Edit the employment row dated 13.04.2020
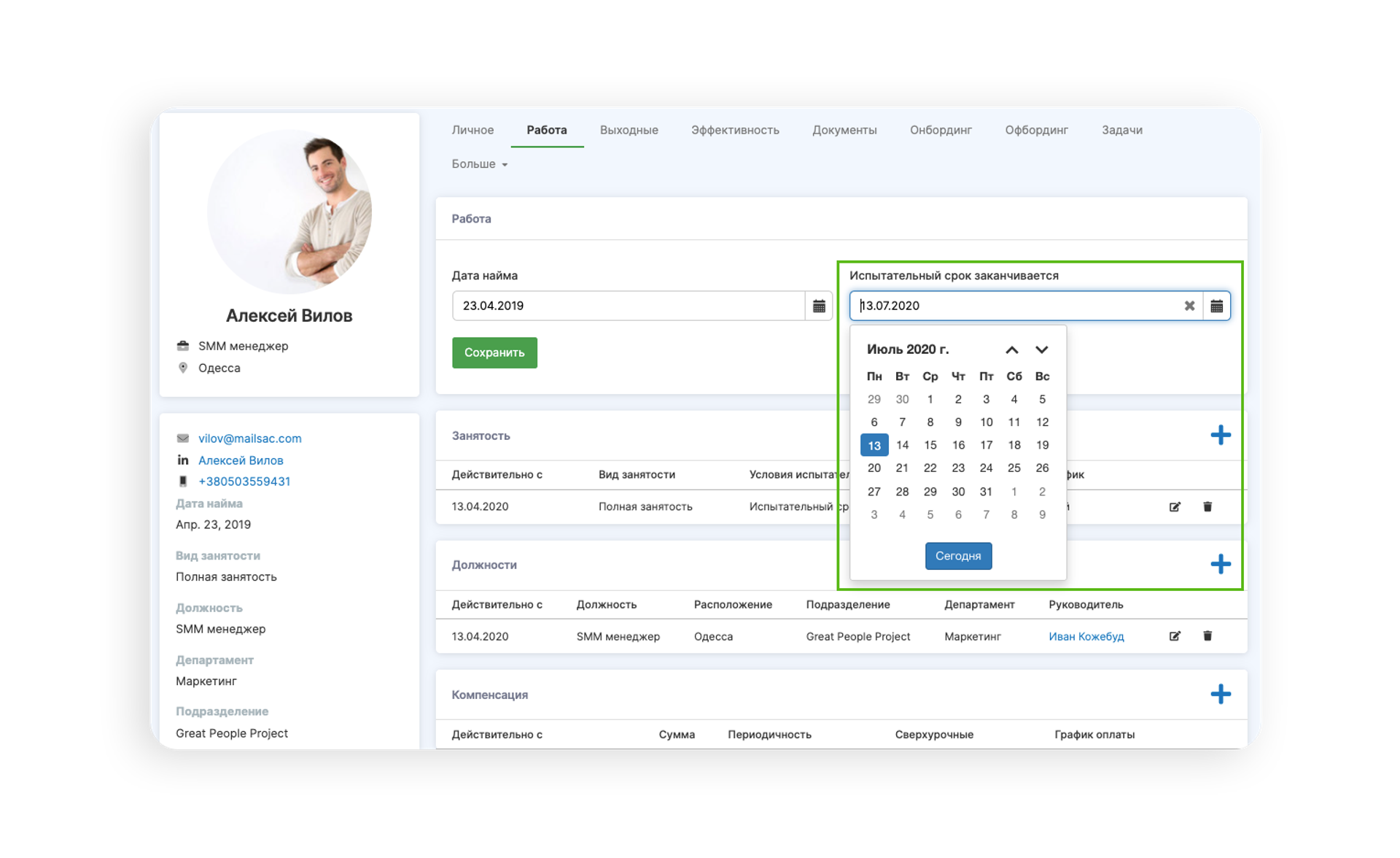 [x=1175, y=506]
